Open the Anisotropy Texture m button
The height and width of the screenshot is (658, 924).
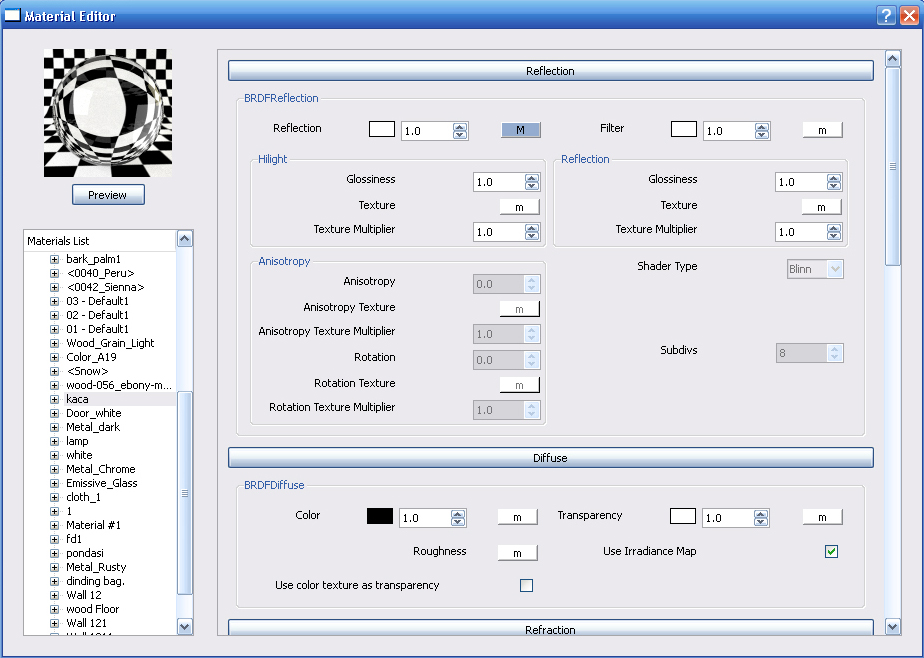pyautogui.click(x=519, y=309)
